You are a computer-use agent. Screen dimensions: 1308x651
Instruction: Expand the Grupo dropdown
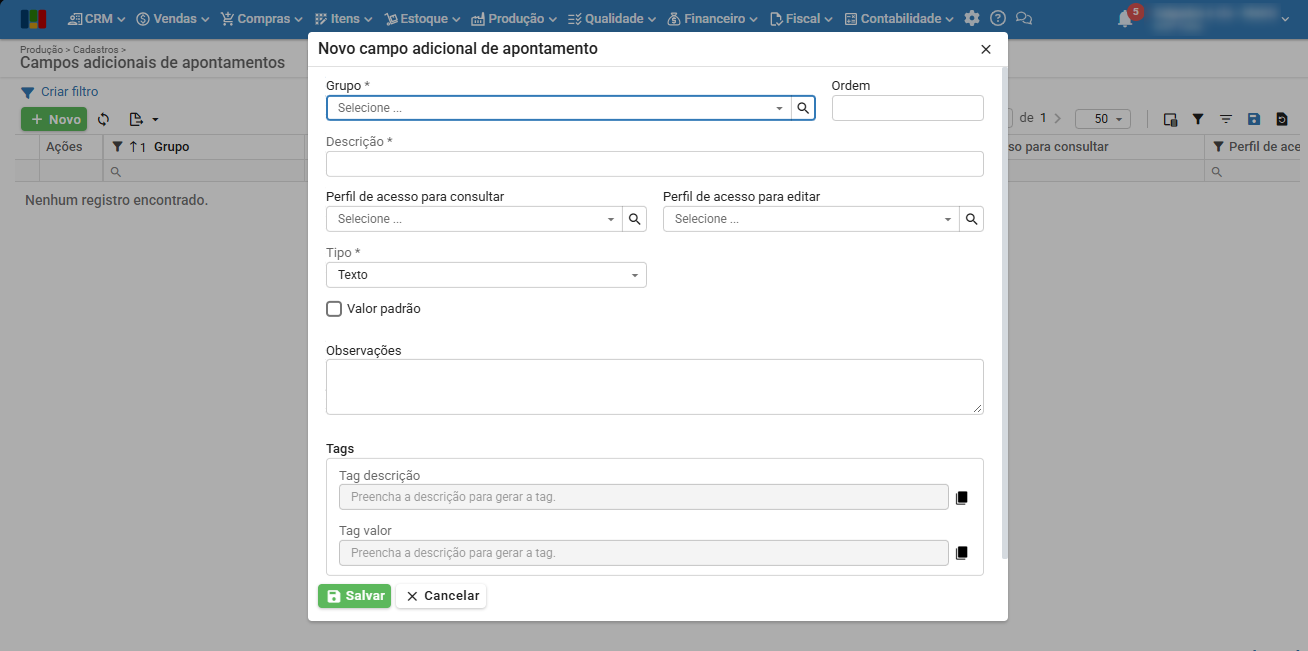pos(779,108)
